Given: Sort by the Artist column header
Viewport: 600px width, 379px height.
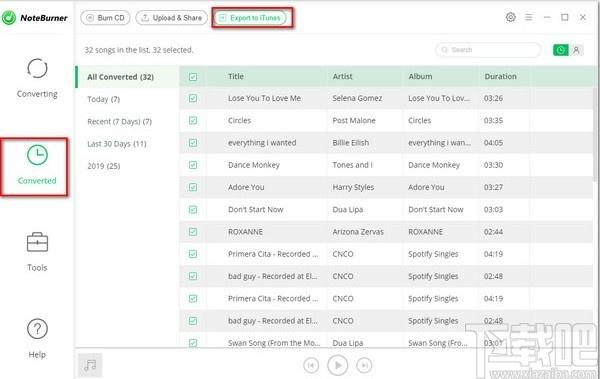Looking at the screenshot, I should [x=342, y=76].
